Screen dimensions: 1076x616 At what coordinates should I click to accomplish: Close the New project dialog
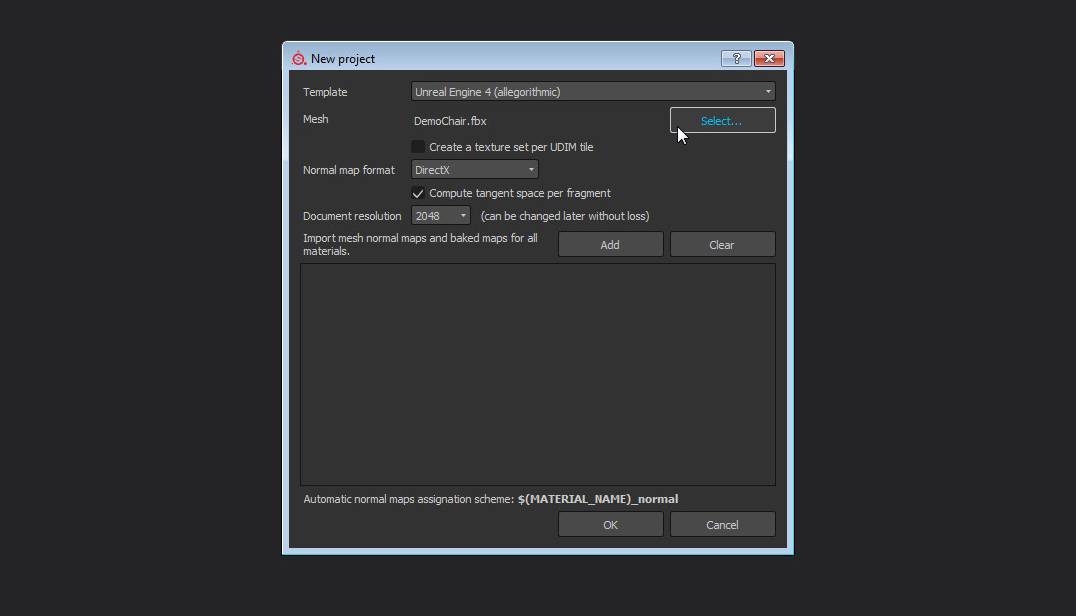pyautogui.click(x=768, y=59)
